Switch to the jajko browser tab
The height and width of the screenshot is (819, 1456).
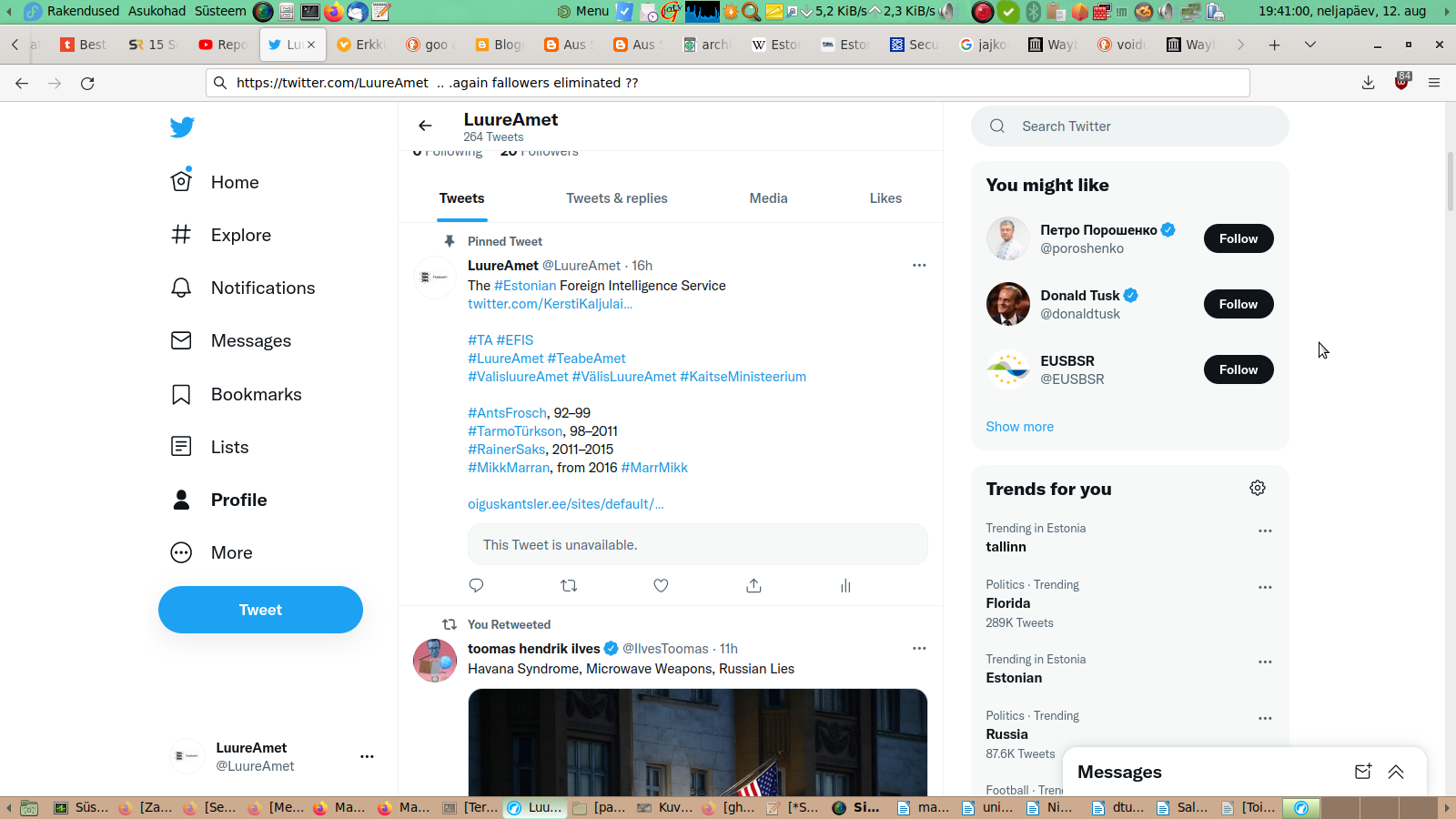tap(984, 45)
